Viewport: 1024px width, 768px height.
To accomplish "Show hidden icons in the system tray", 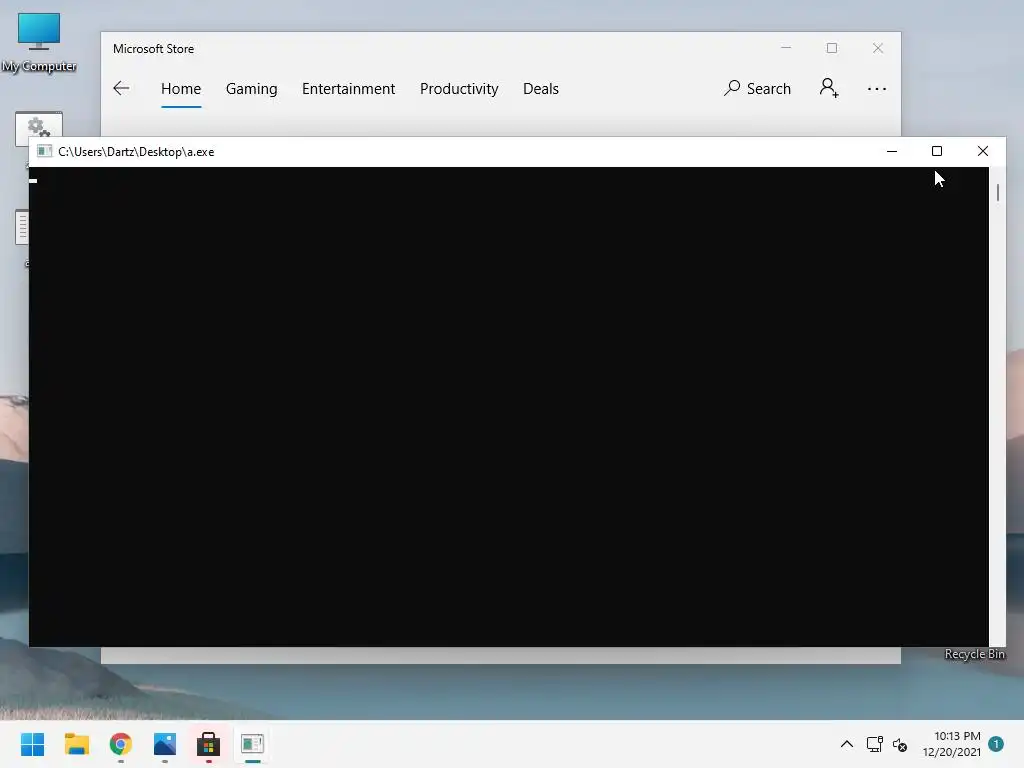I will (x=847, y=744).
